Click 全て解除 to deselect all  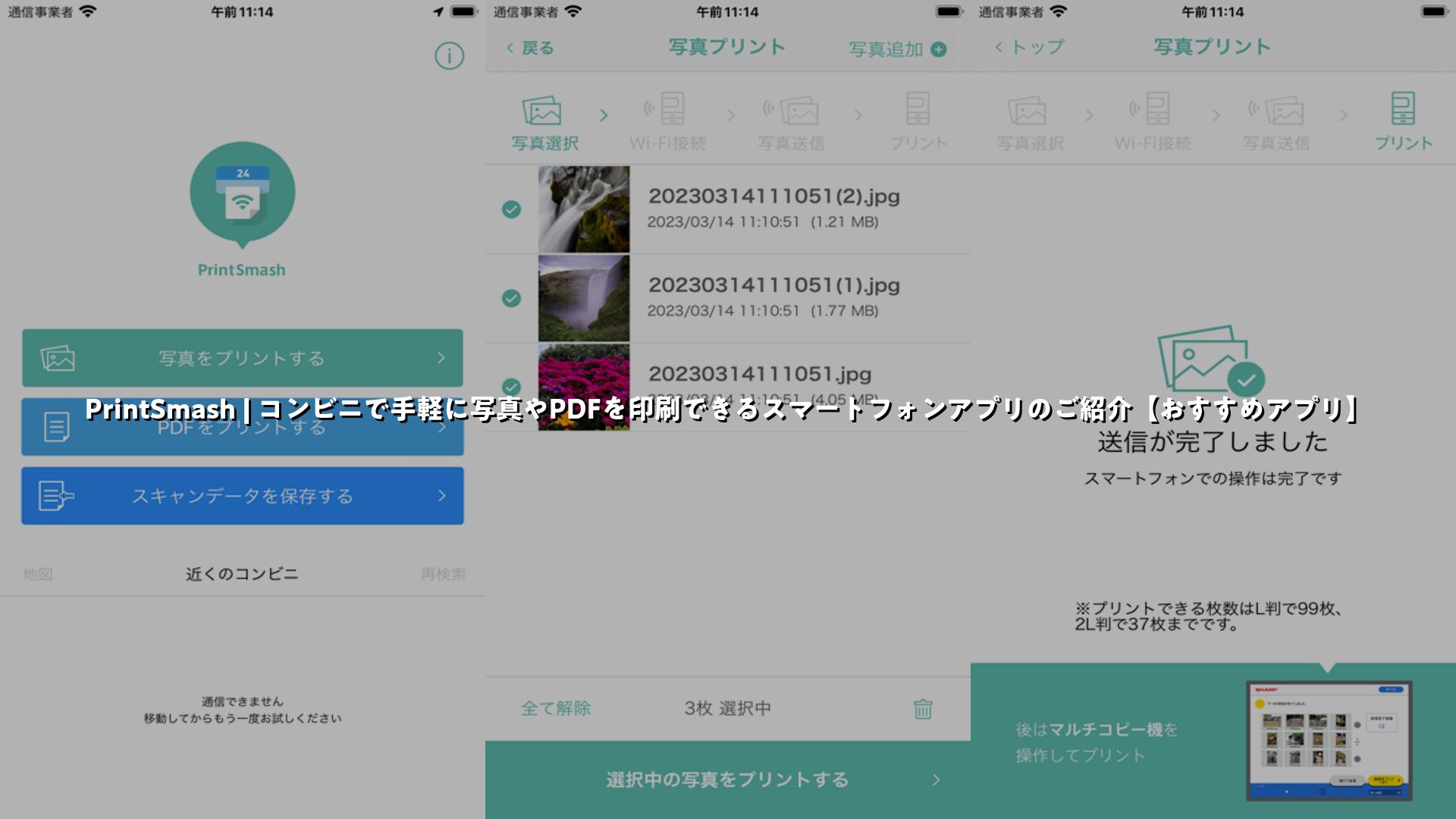point(556,708)
